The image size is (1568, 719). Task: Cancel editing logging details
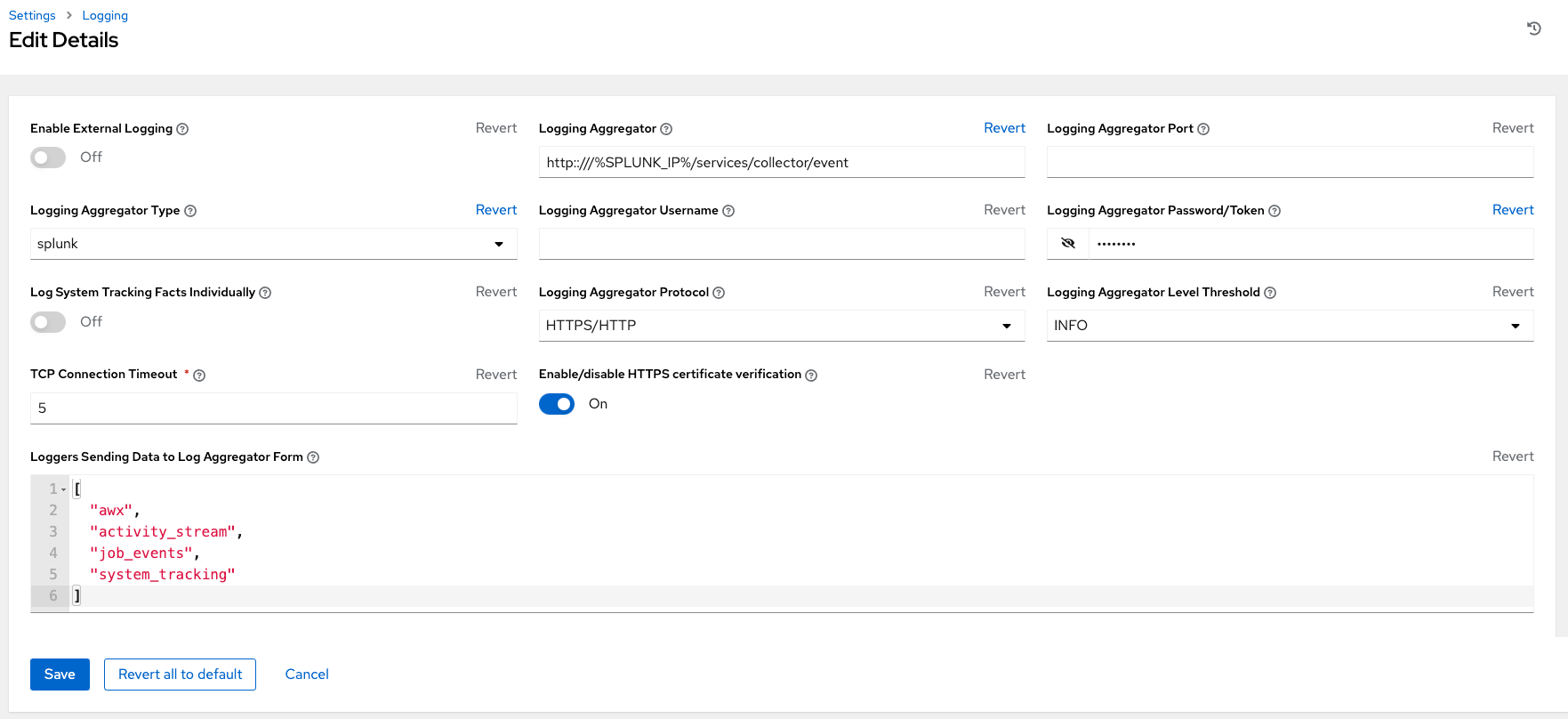[307, 675]
